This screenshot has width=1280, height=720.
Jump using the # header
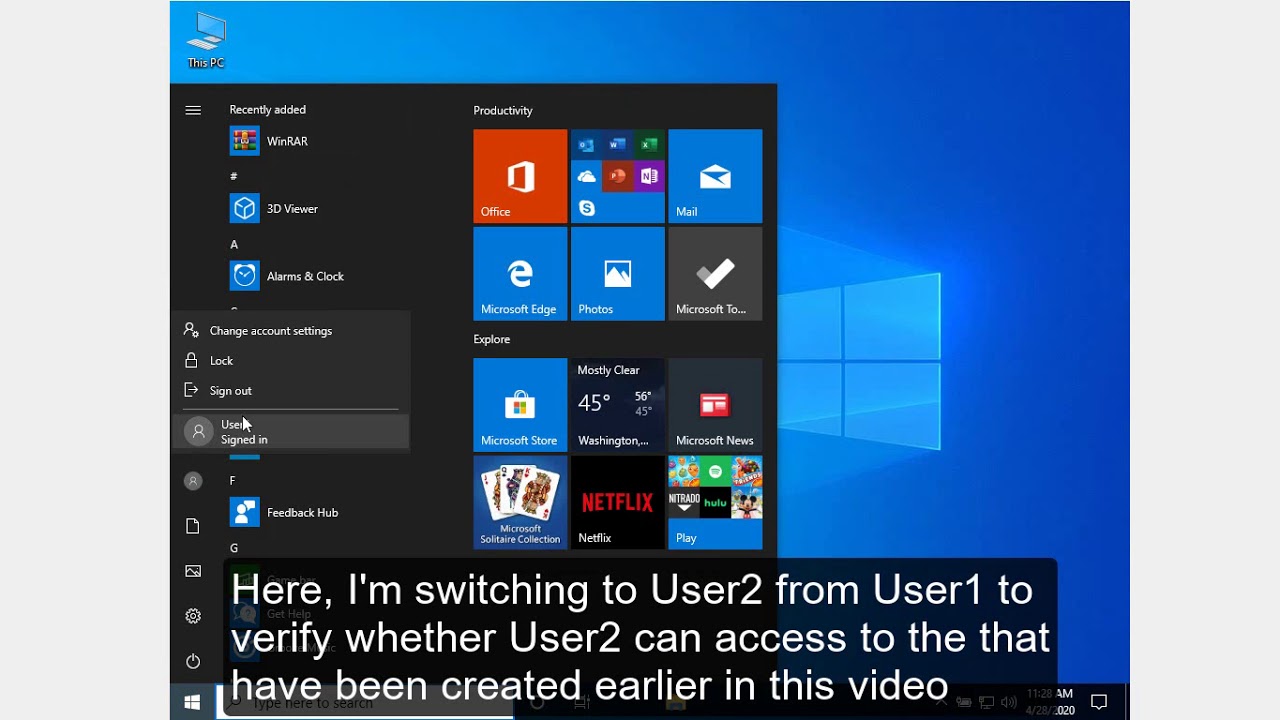(234, 177)
